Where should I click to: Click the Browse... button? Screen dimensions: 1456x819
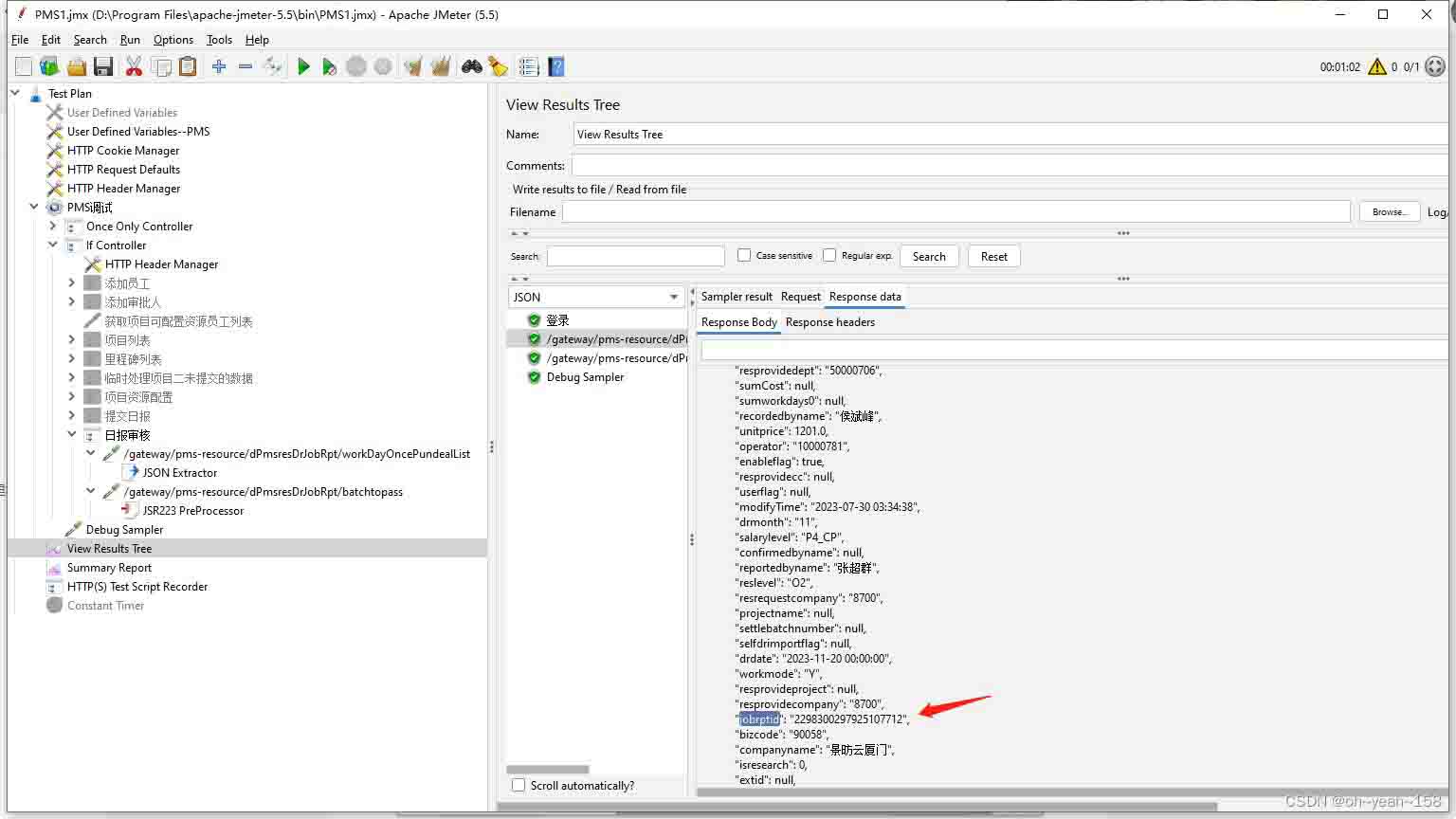click(x=1390, y=211)
